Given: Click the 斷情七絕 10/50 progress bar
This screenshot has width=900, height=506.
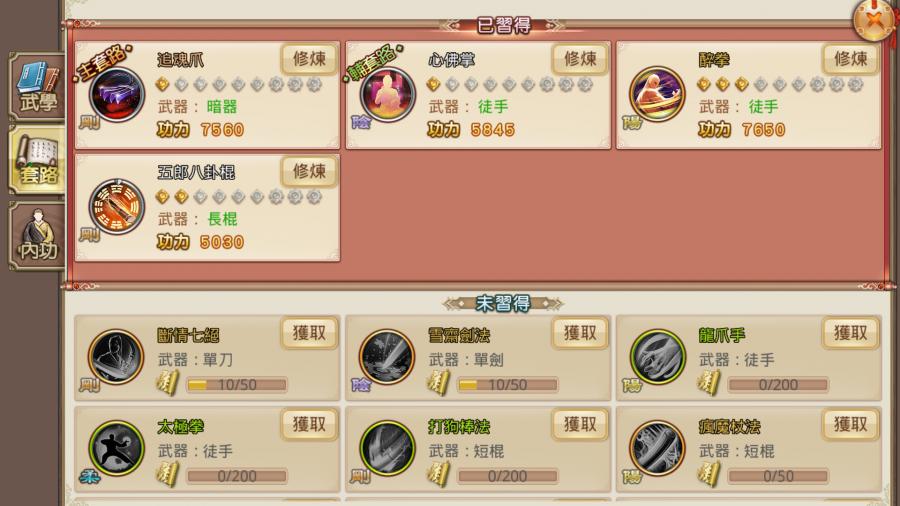Looking at the screenshot, I should (x=237, y=384).
